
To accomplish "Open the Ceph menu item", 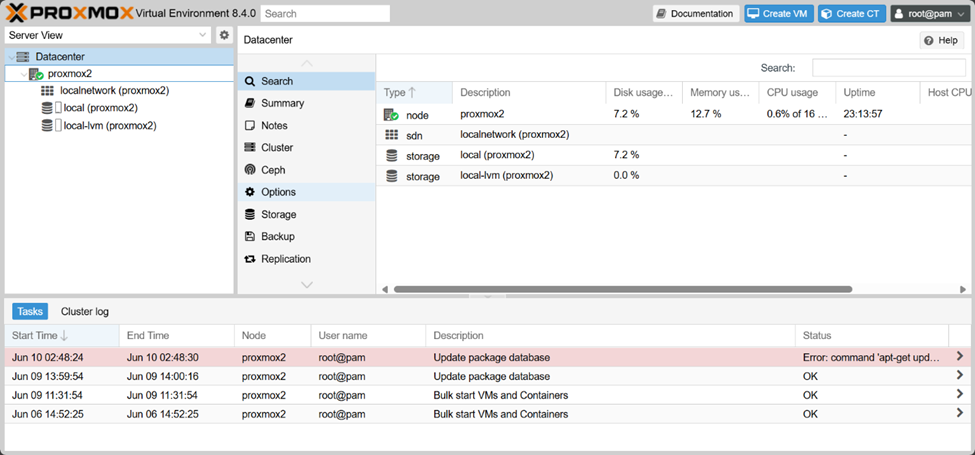I will [x=272, y=170].
